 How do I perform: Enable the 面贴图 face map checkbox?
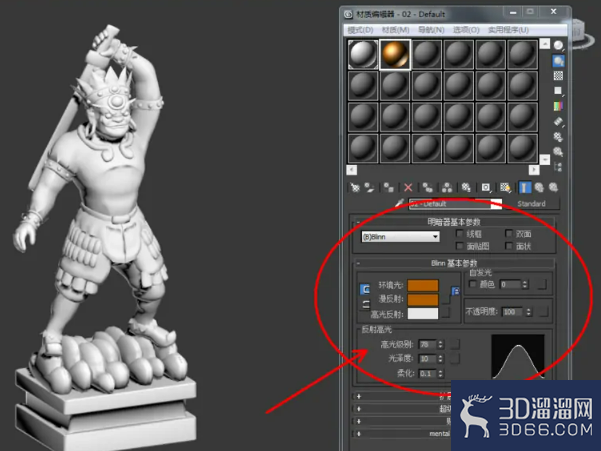point(460,246)
